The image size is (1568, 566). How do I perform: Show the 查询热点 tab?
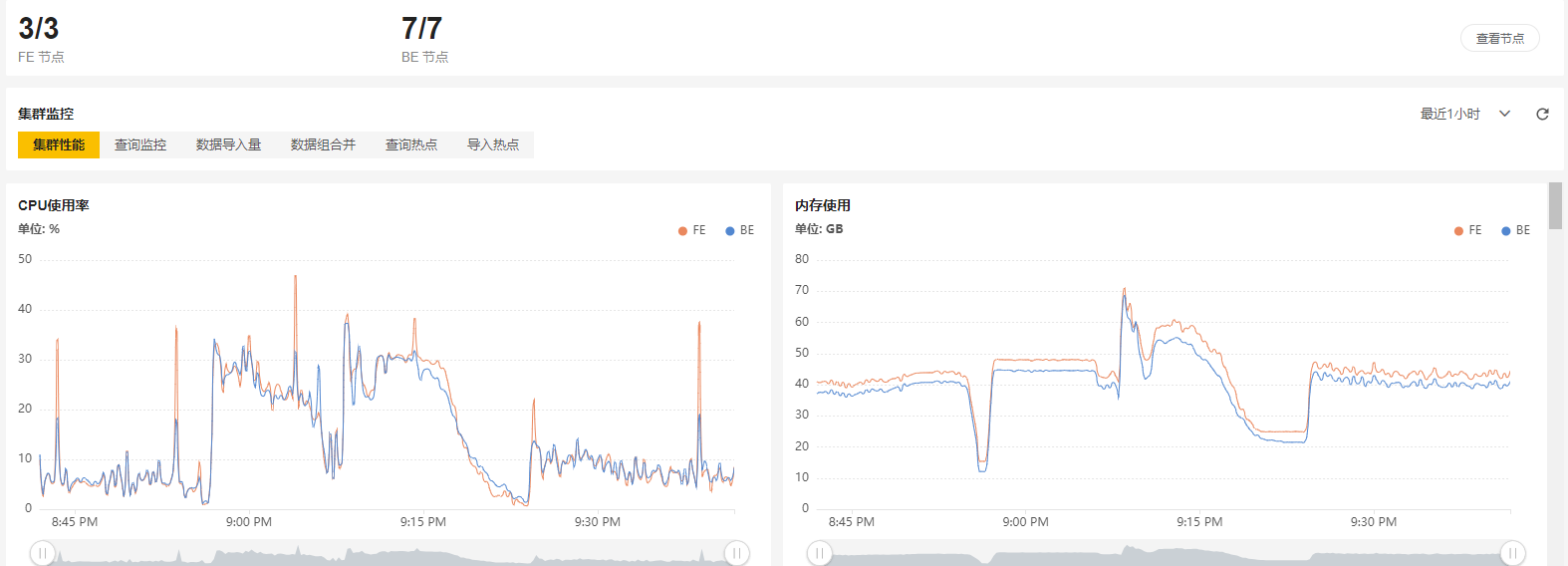411,144
